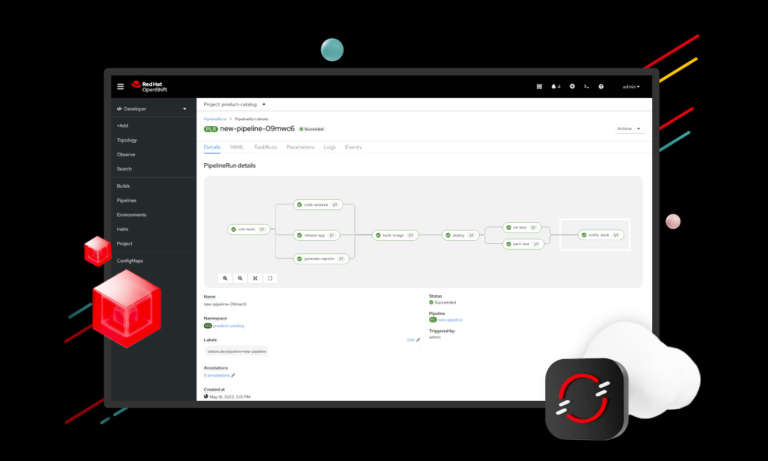Click the PipelineRun details heading
The image size is (768, 461).
[x=230, y=166]
